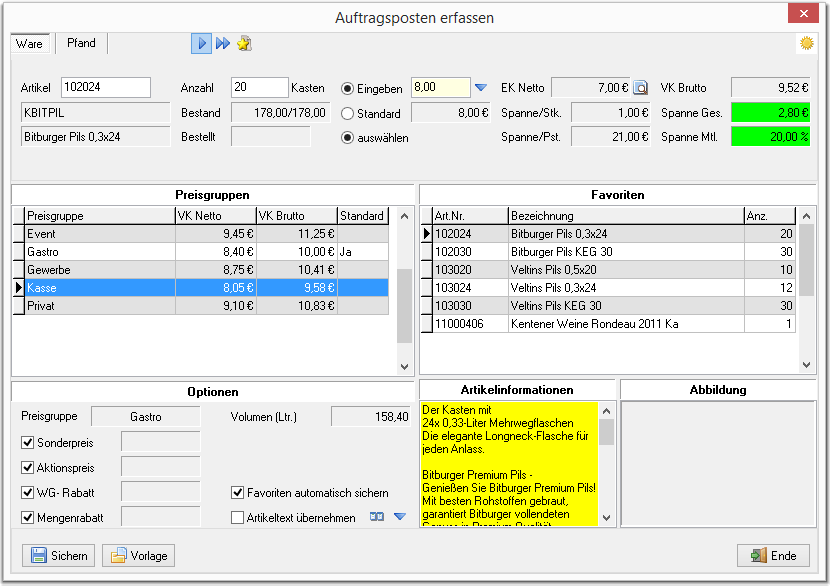Enable the Artikeltext übernehmen checkbox
Viewport: 830px width, 586px height.
[238, 517]
